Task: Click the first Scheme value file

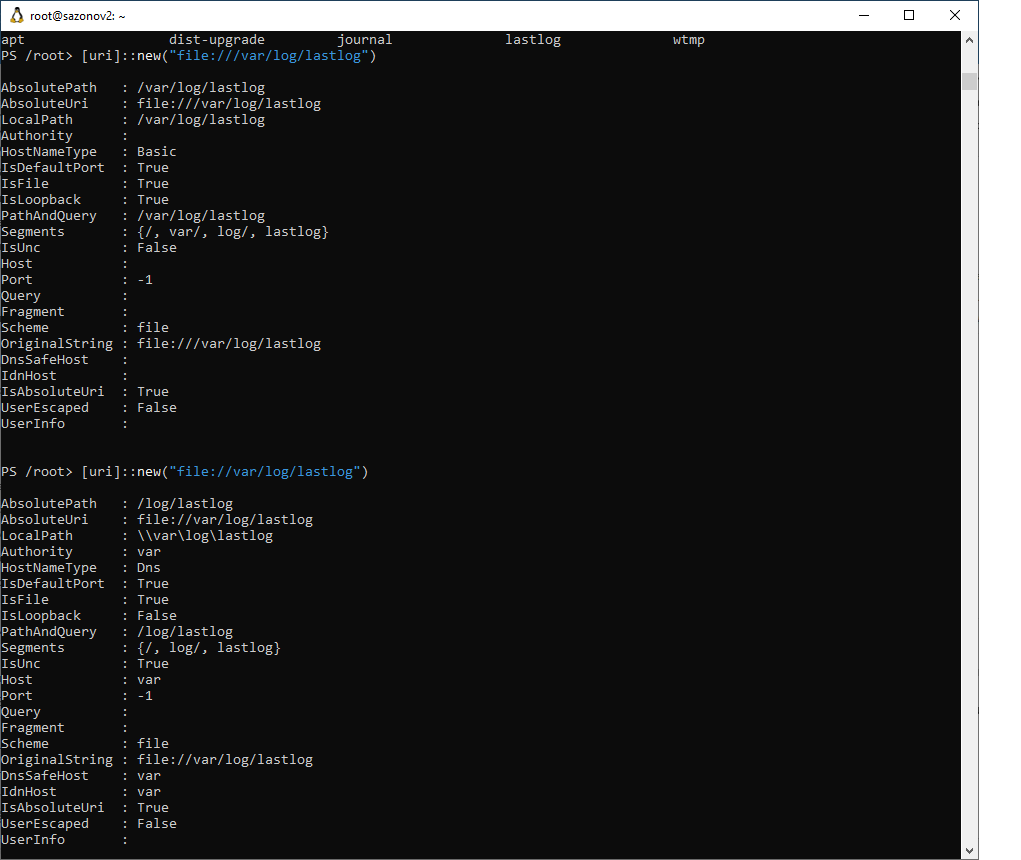Action: pyautogui.click(x=153, y=328)
